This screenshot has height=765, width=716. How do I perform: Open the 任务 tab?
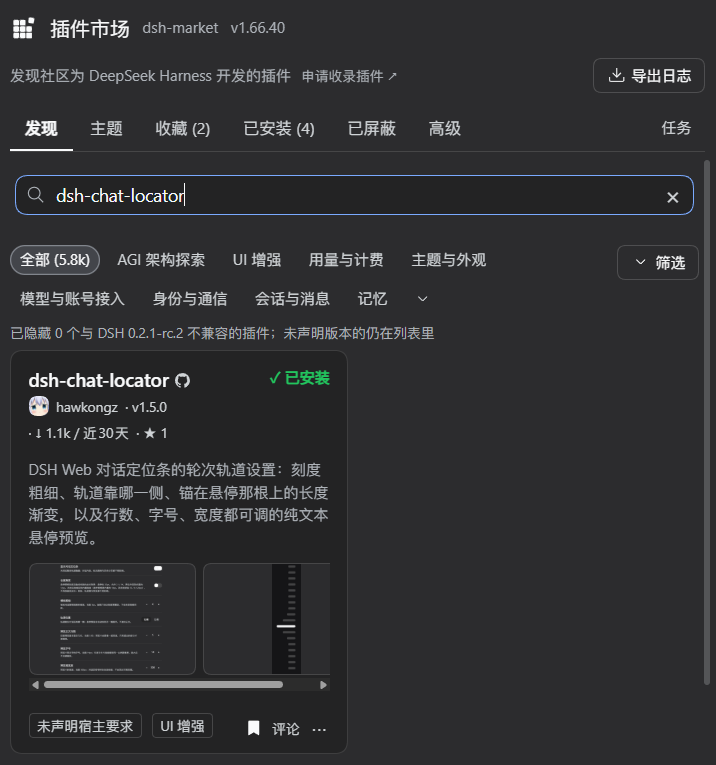click(x=676, y=128)
